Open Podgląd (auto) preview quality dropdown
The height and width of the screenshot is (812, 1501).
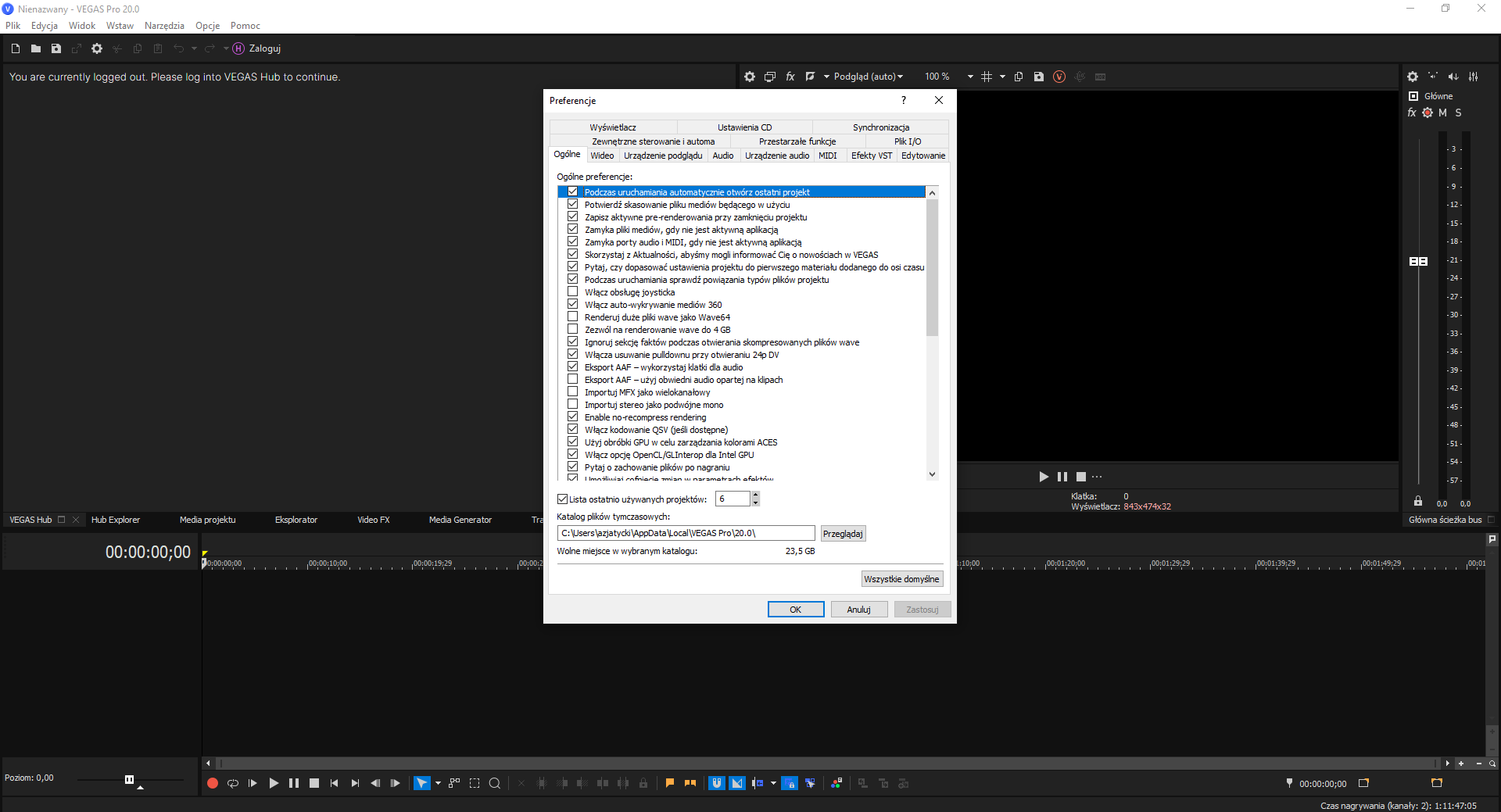click(868, 77)
